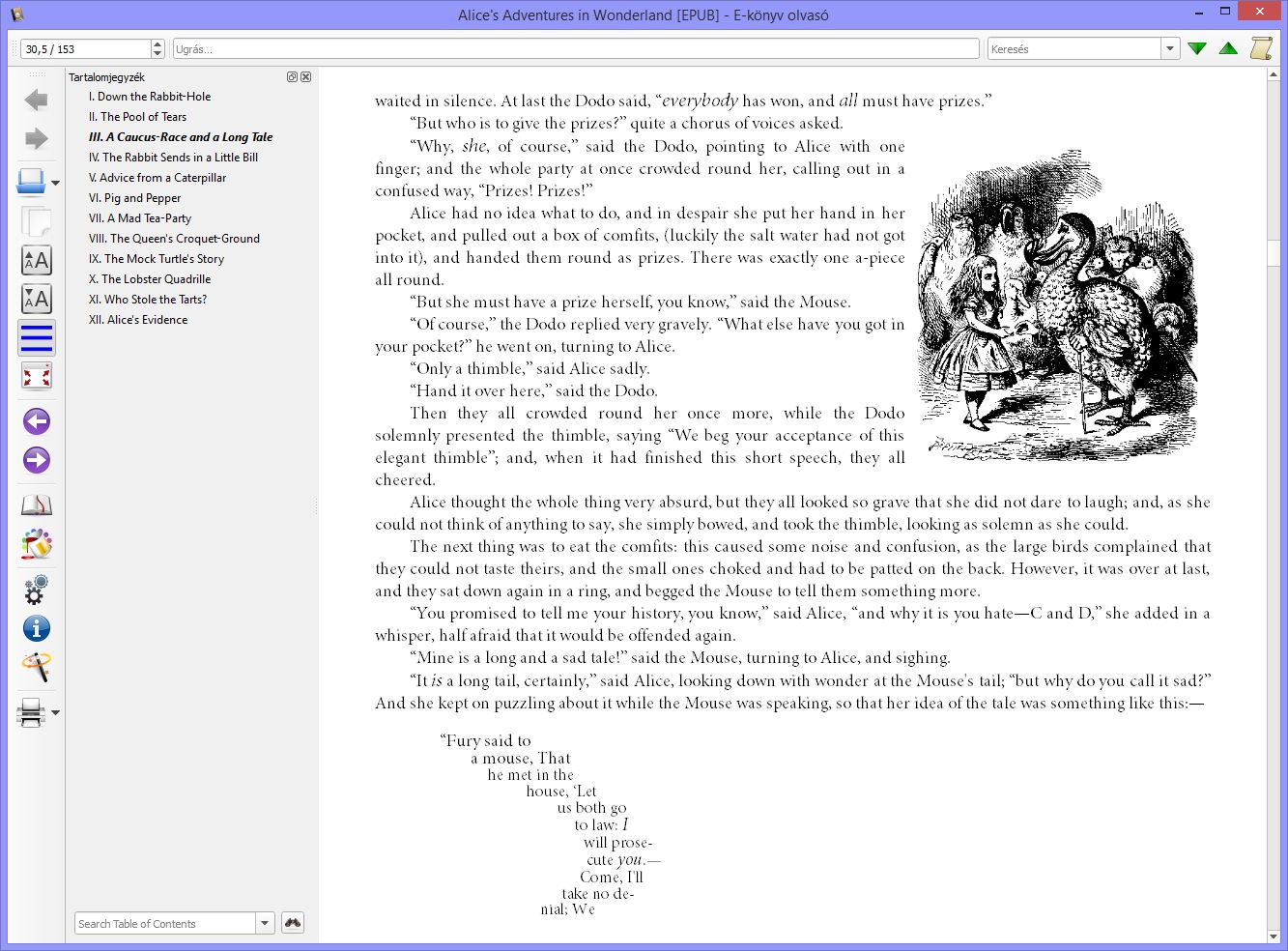Image resolution: width=1288 pixels, height=951 pixels.
Task: Click the Ugrás go-to input field
Action: pos(576,48)
